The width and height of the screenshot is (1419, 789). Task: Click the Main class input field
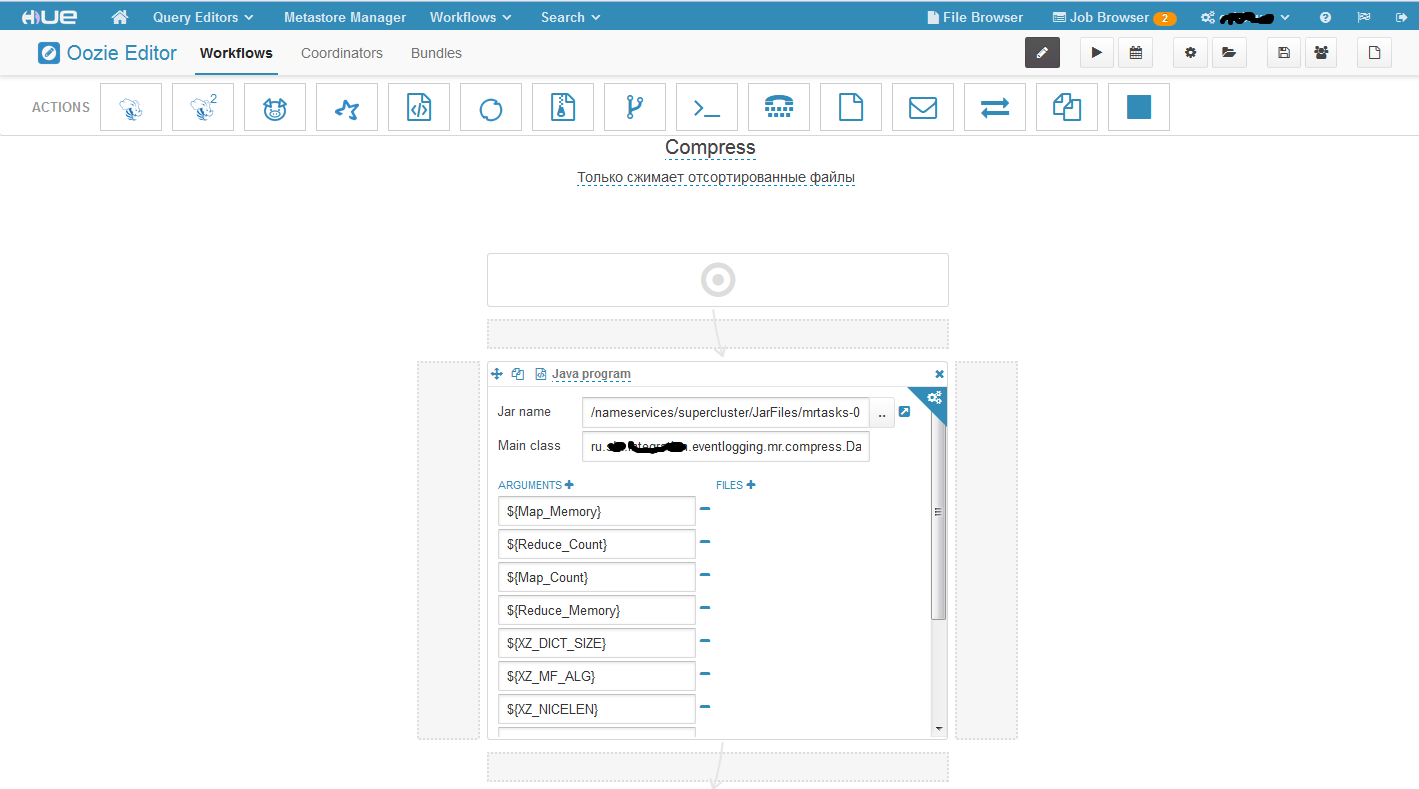click(x=726, y=446)
